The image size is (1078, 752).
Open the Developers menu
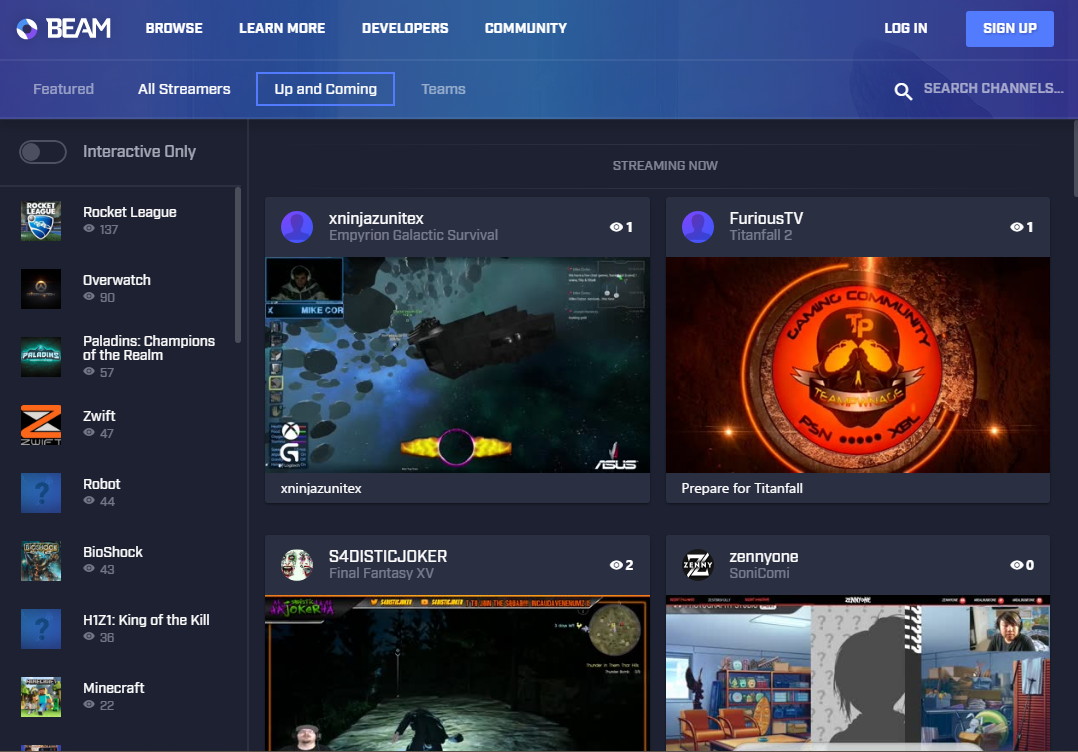click(405, 28)
